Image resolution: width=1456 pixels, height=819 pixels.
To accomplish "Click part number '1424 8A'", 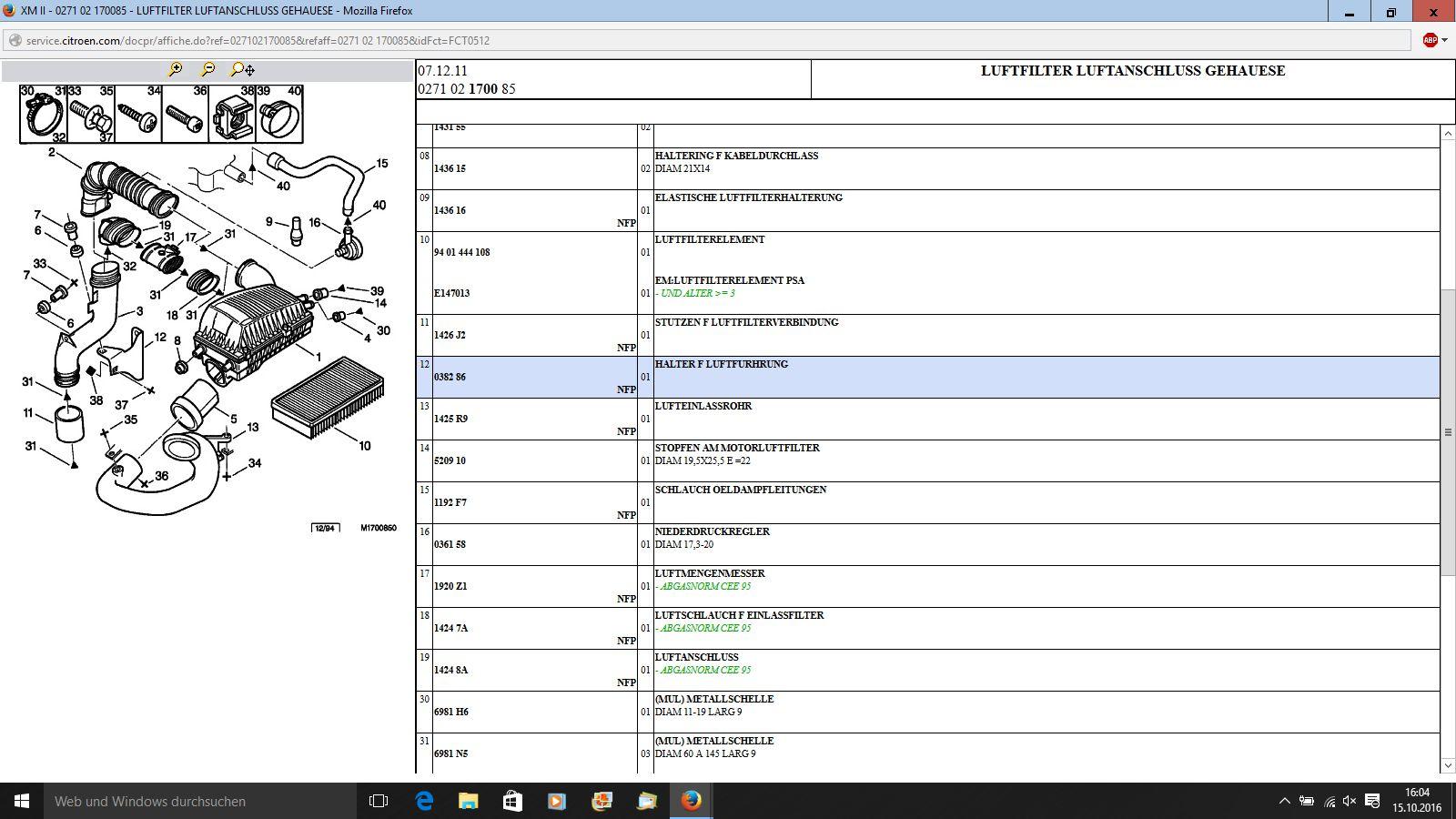I will 450,670.
